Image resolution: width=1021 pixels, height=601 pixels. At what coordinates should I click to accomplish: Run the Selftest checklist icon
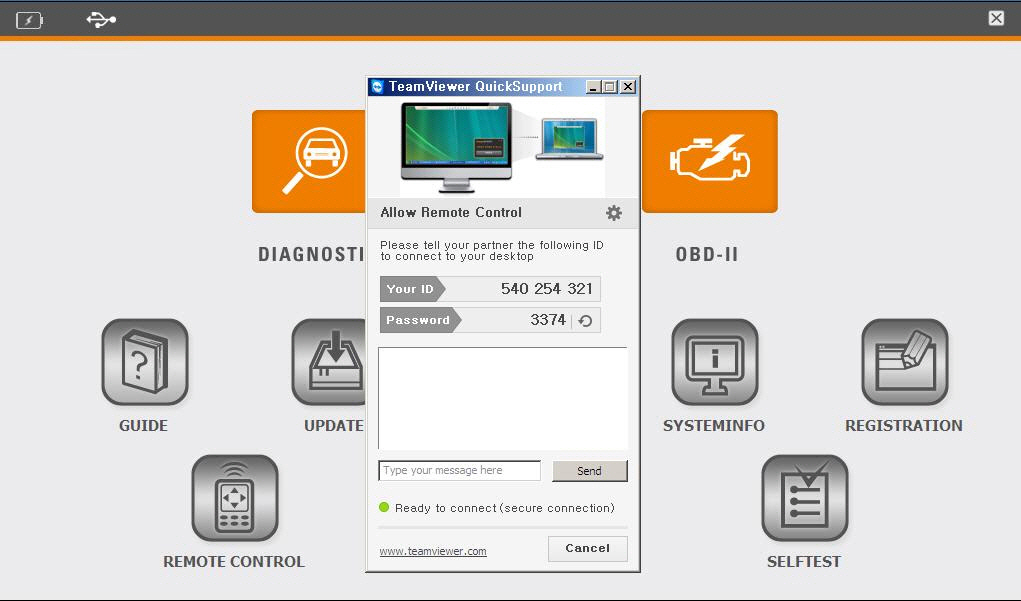click(804, 498)
